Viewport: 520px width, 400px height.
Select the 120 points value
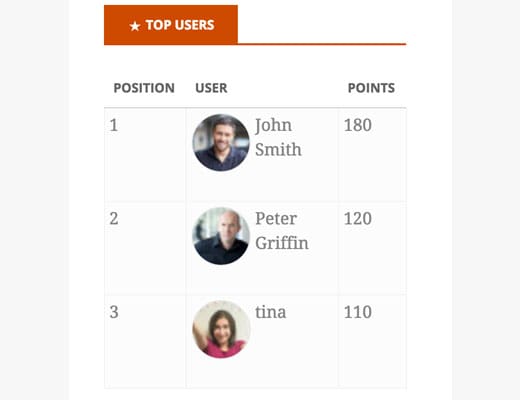click(358, 219)
